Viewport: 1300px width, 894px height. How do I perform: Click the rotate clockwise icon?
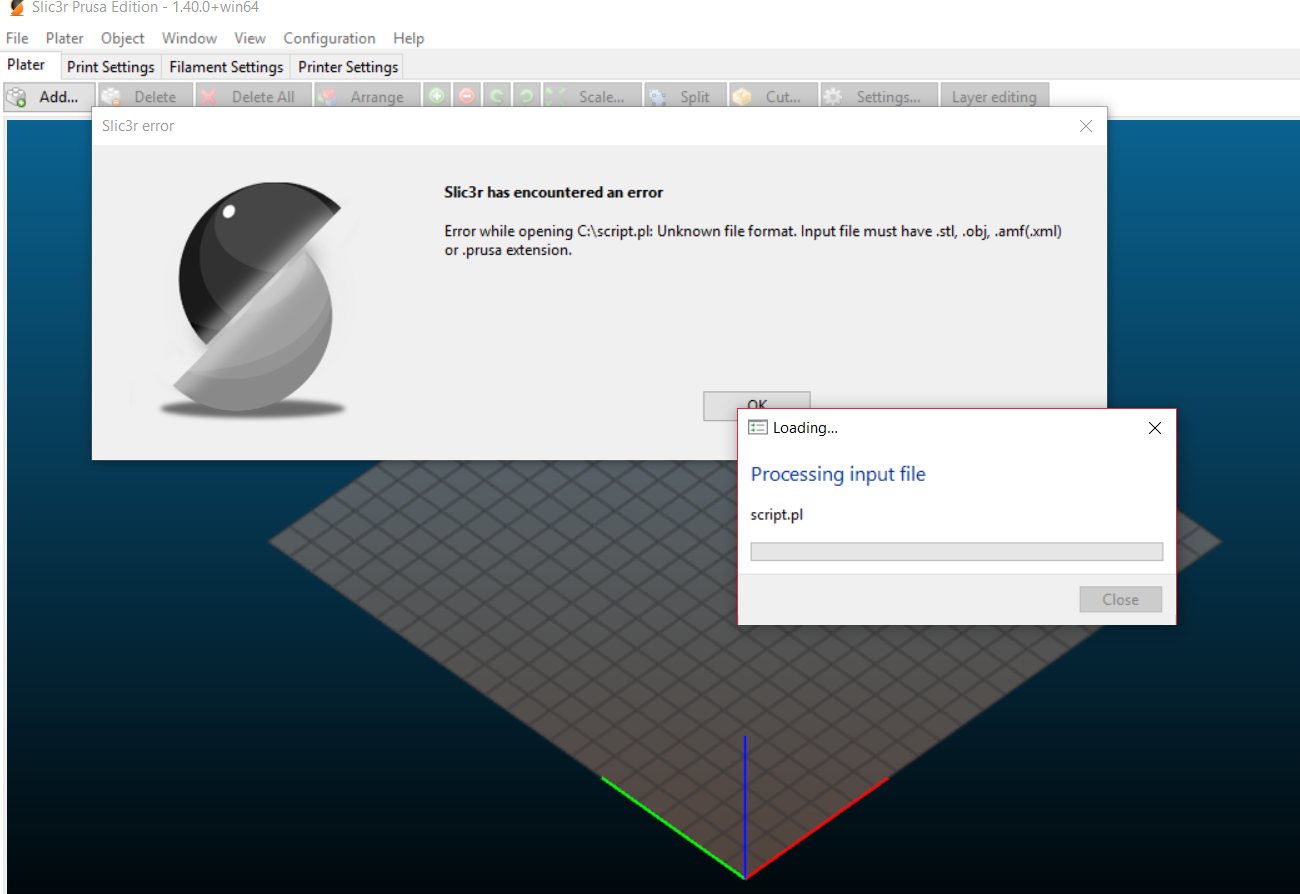click(x=527, y=96)
